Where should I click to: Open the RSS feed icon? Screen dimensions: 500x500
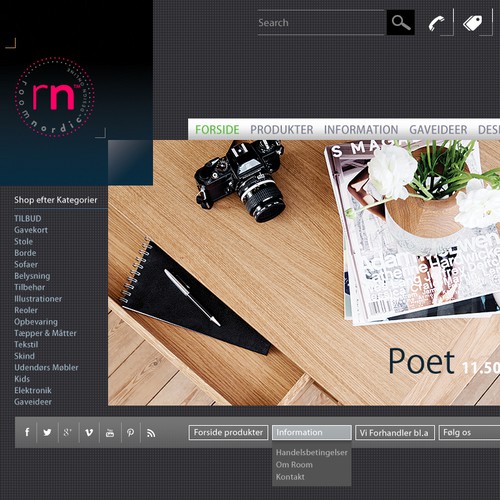151,433
